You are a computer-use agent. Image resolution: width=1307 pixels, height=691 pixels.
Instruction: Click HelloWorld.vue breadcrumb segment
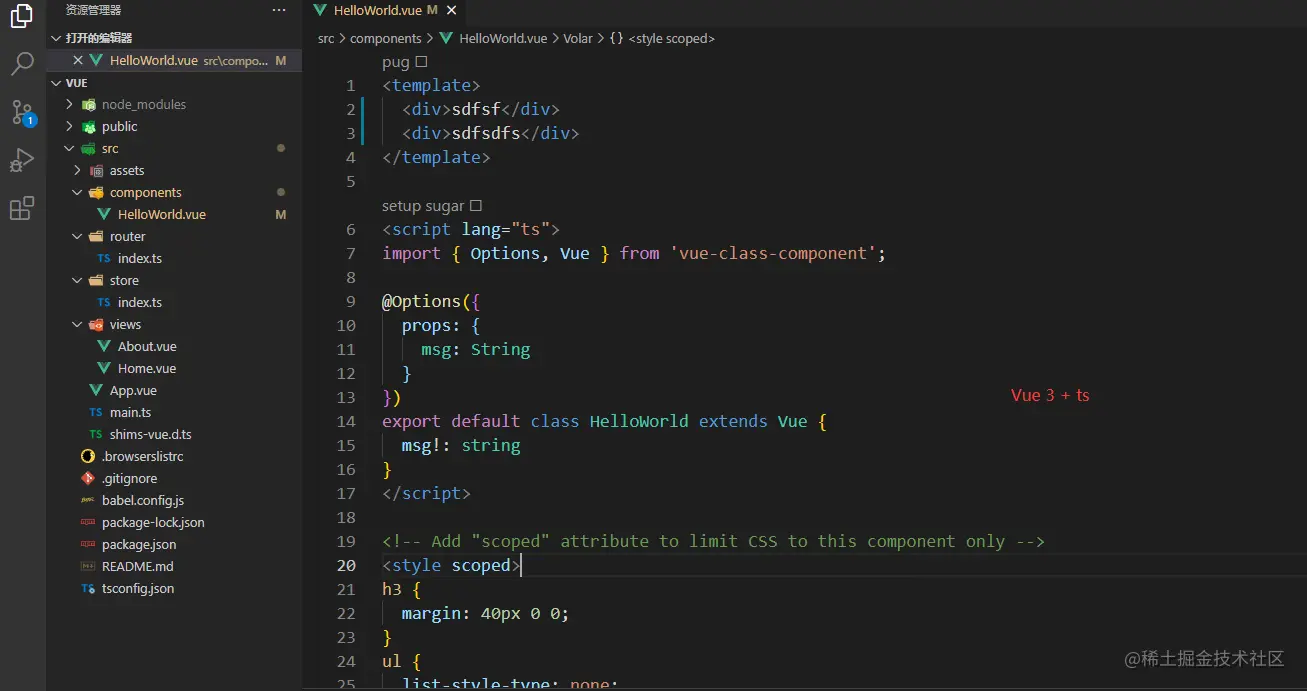tap(503, 38)
